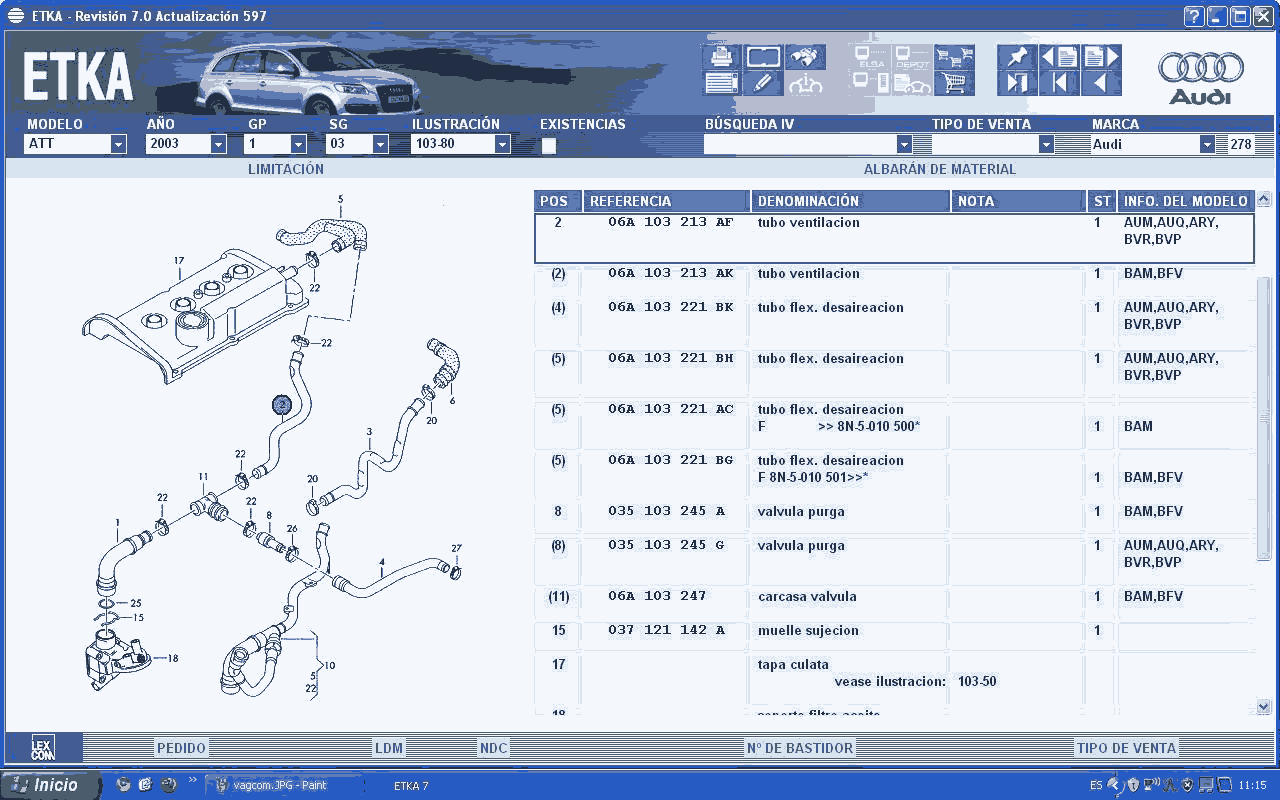
Task: Click bottom TIPO DE VENTA button
Action: 1127,748
